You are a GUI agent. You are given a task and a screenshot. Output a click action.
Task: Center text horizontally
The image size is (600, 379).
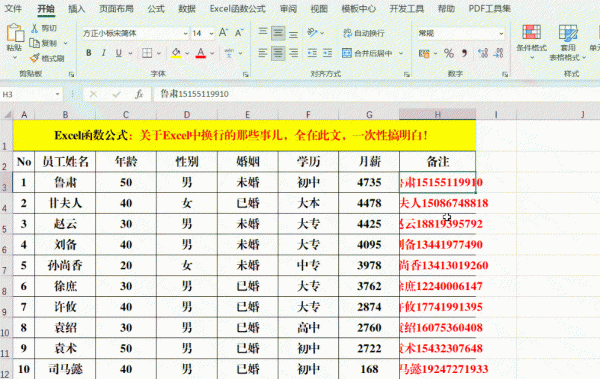coord(278,53)
